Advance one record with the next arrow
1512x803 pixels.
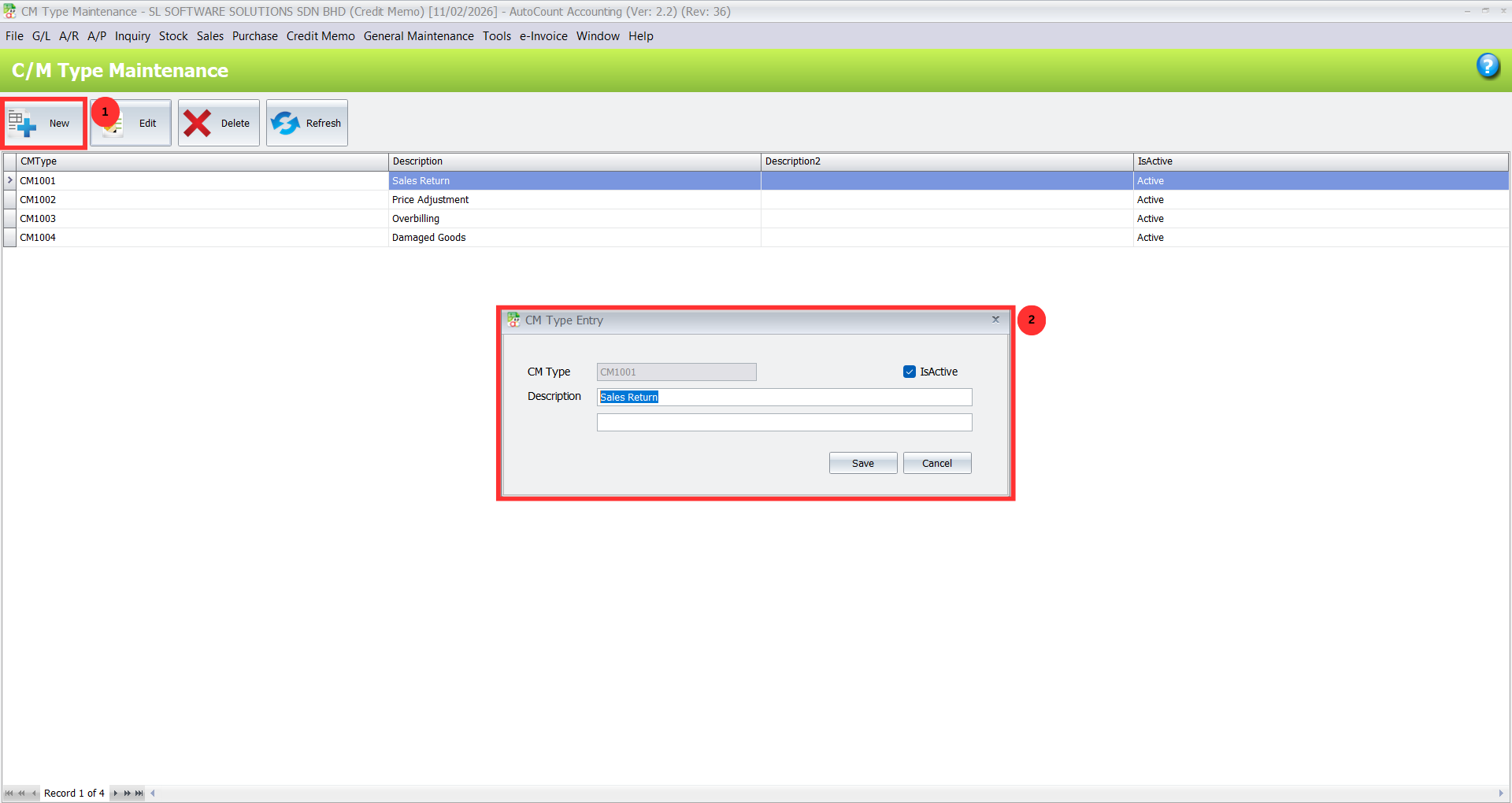(x=116, y=793)
